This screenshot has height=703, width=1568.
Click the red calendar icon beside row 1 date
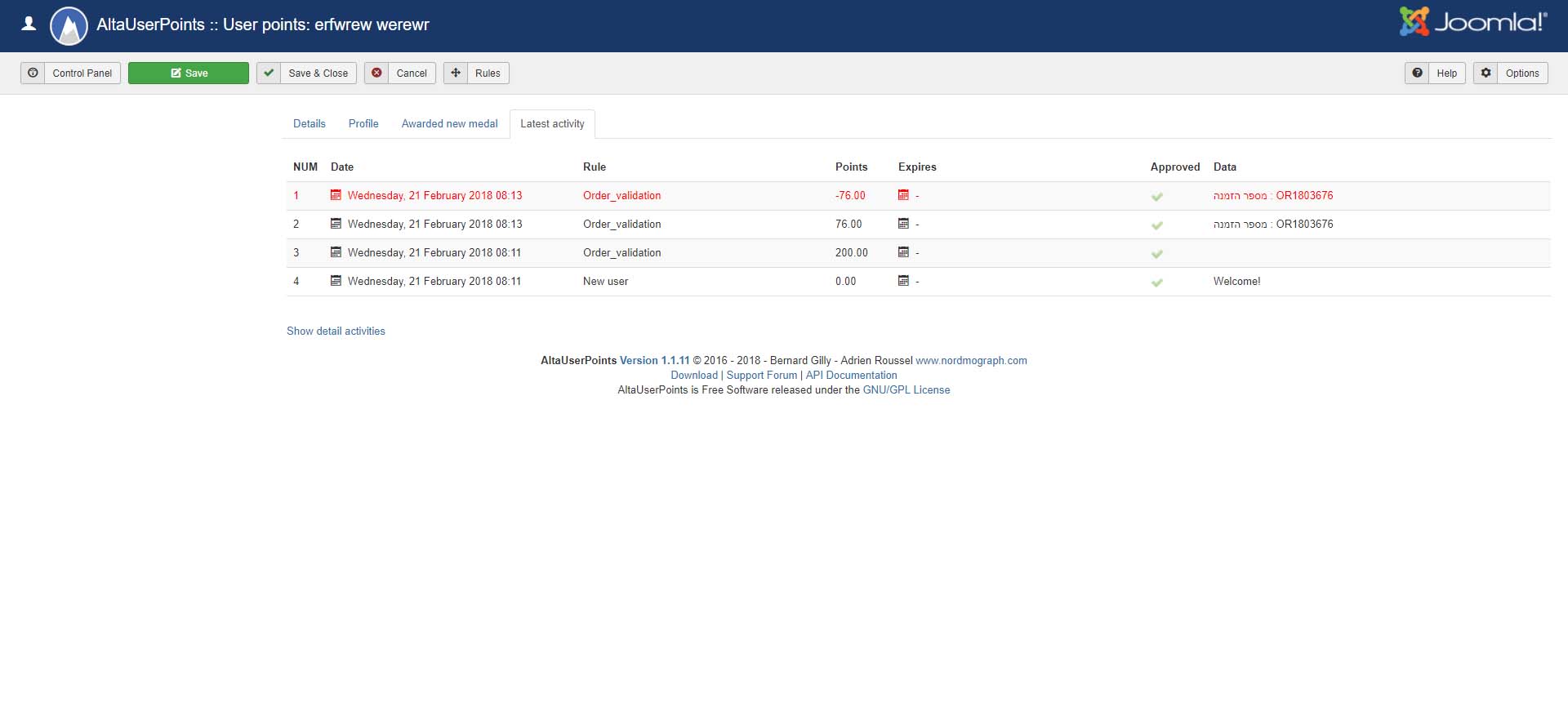[336, 195]
